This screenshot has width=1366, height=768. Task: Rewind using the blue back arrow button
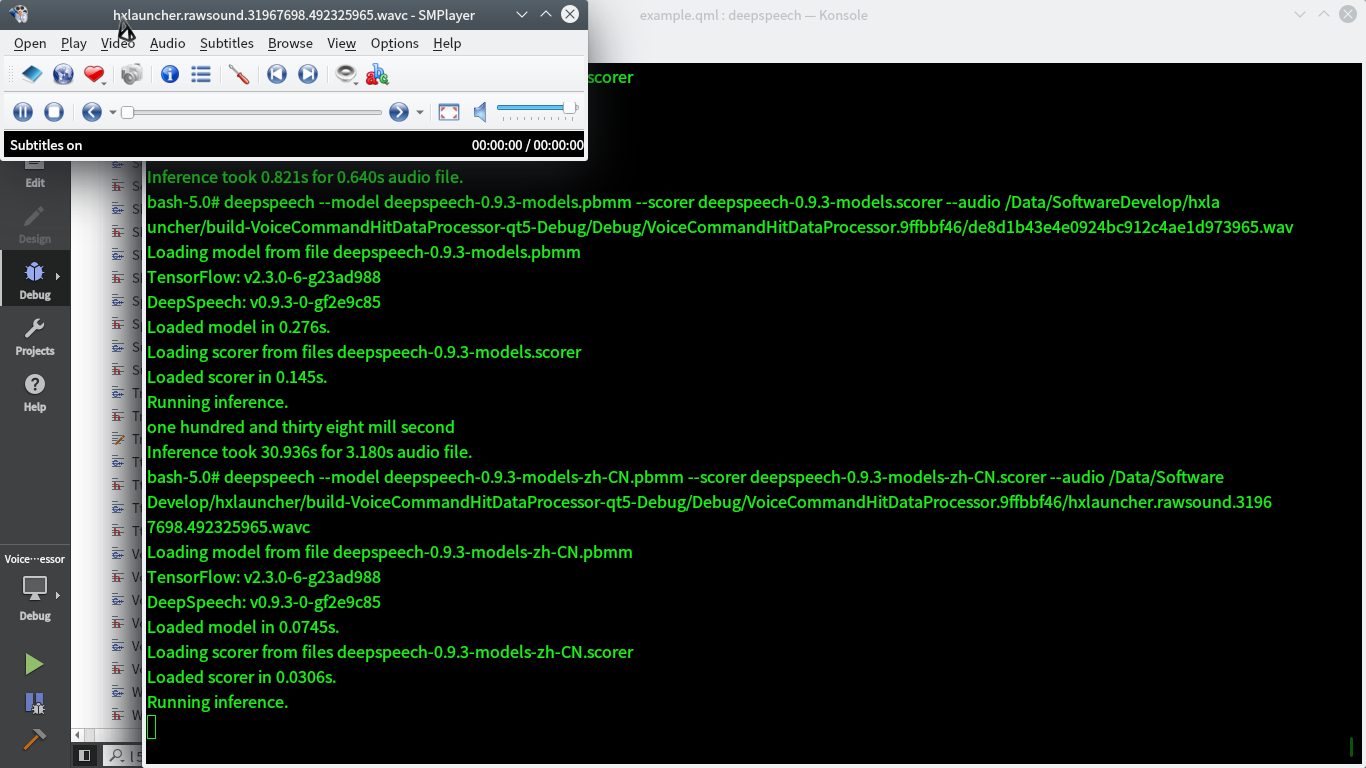tap(91, 112)
